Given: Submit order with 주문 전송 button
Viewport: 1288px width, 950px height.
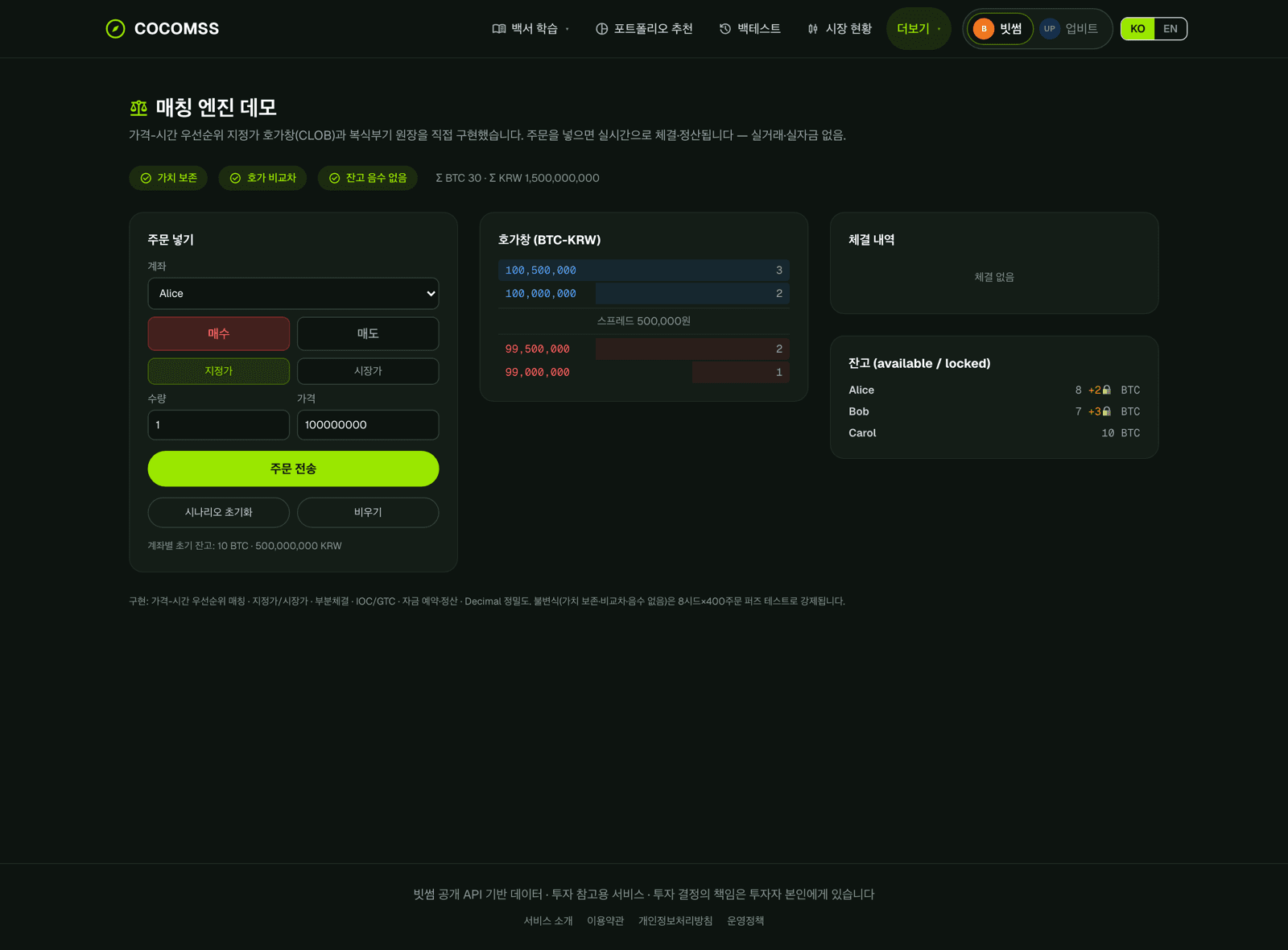Looking at the screenshot, I should click(x=293, y=469).
